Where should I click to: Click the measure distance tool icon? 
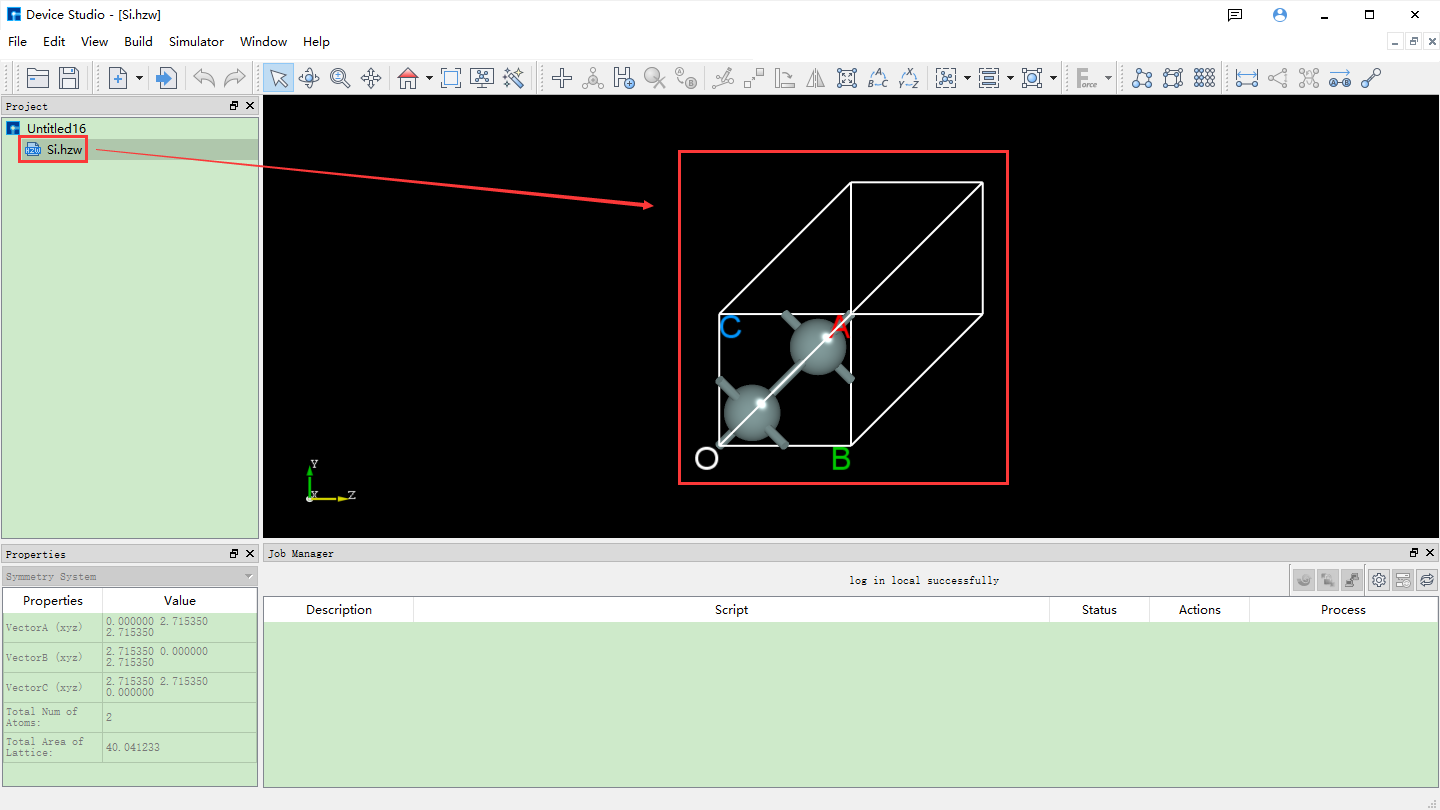tap(1246, 78)
